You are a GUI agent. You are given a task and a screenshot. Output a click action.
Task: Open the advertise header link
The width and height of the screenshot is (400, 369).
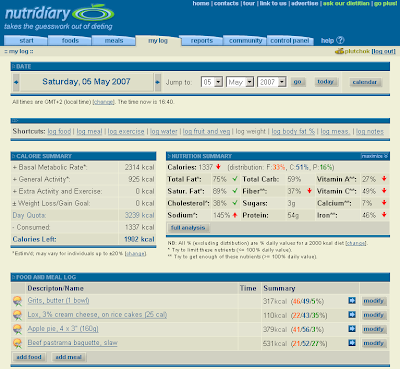point(305,3)
